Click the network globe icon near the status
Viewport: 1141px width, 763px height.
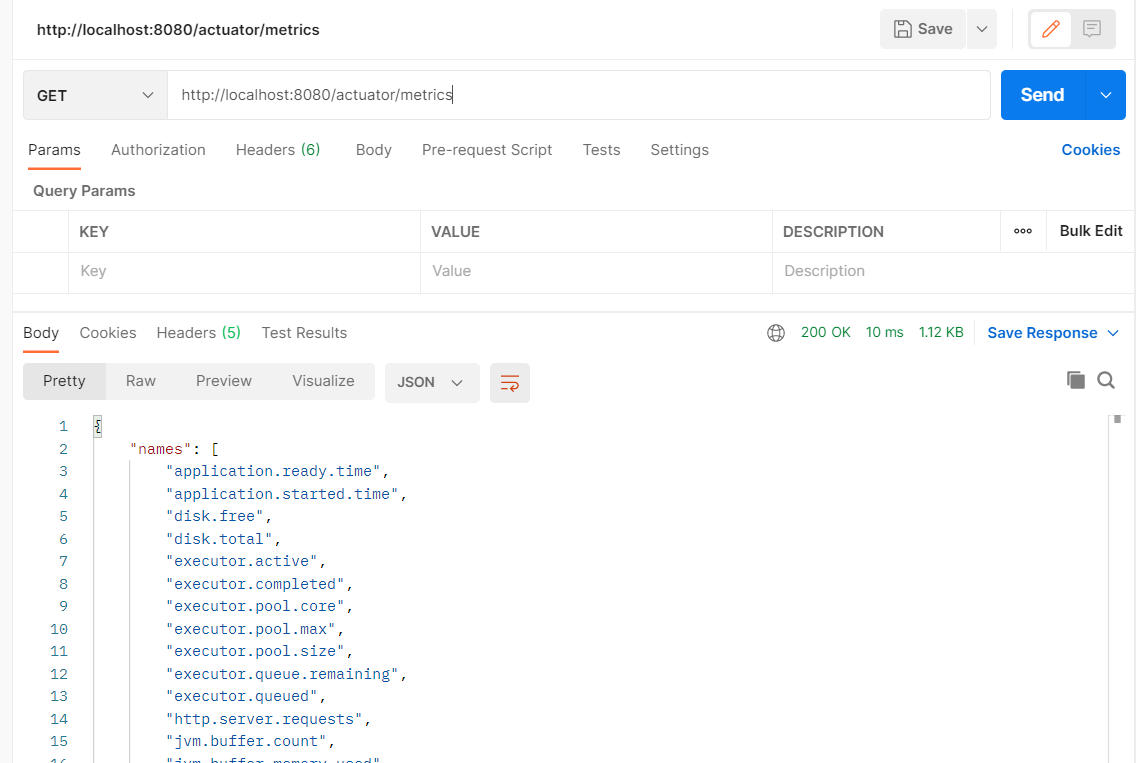click(x=776, y=332)
